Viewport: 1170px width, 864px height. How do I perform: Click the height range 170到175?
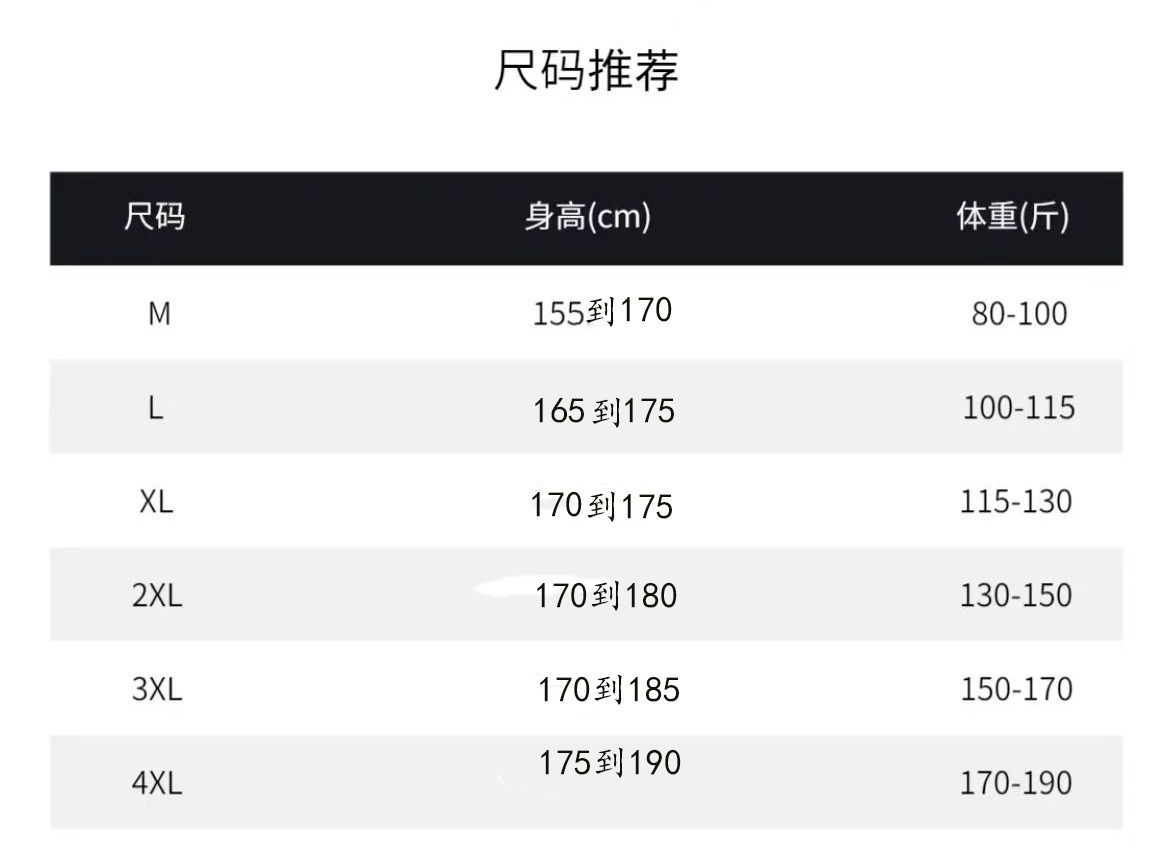coord(602,506)
